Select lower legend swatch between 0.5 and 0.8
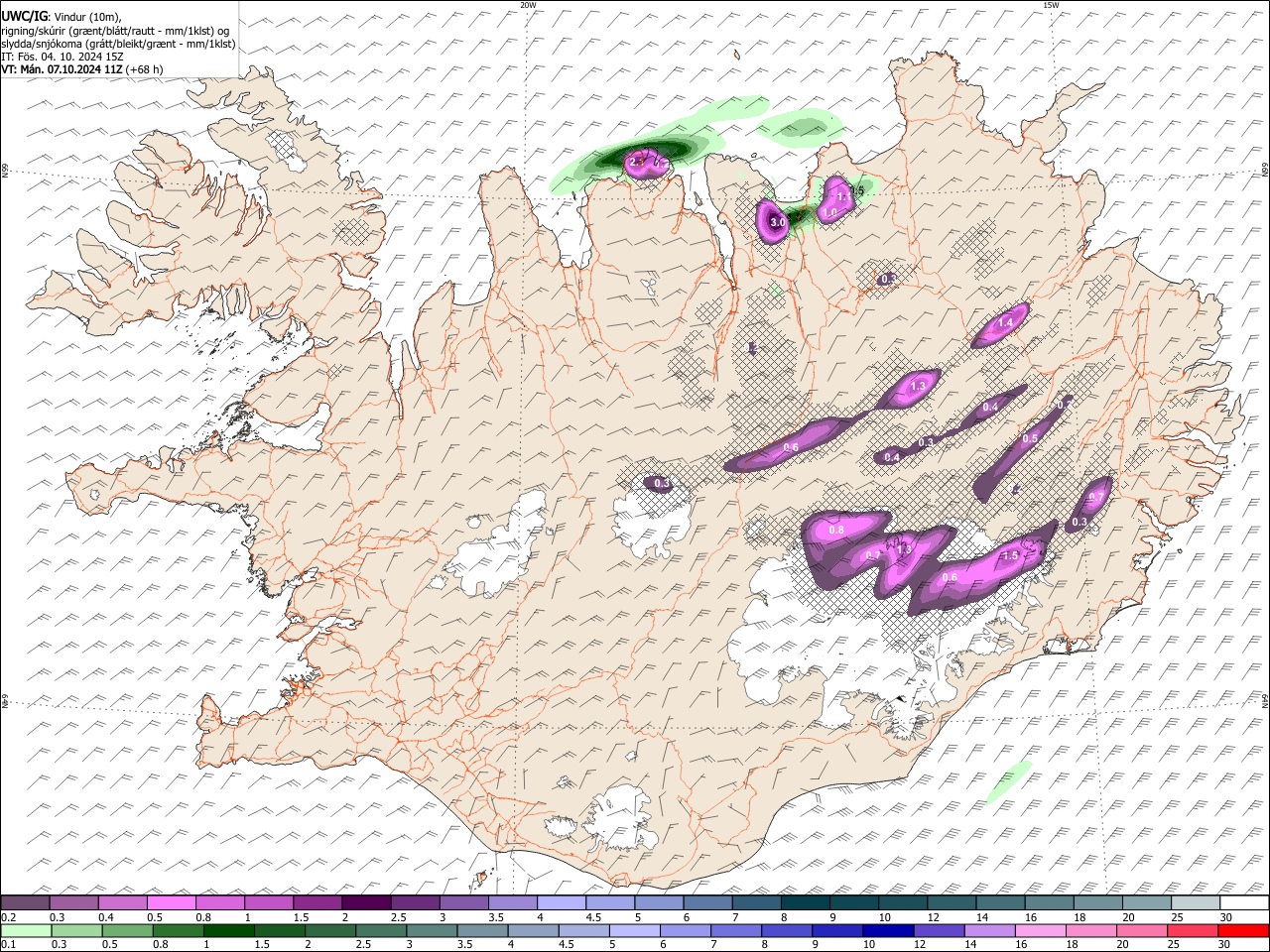Image resolution: width=1270 pixels, height=952 pixels. pos(127,930)
